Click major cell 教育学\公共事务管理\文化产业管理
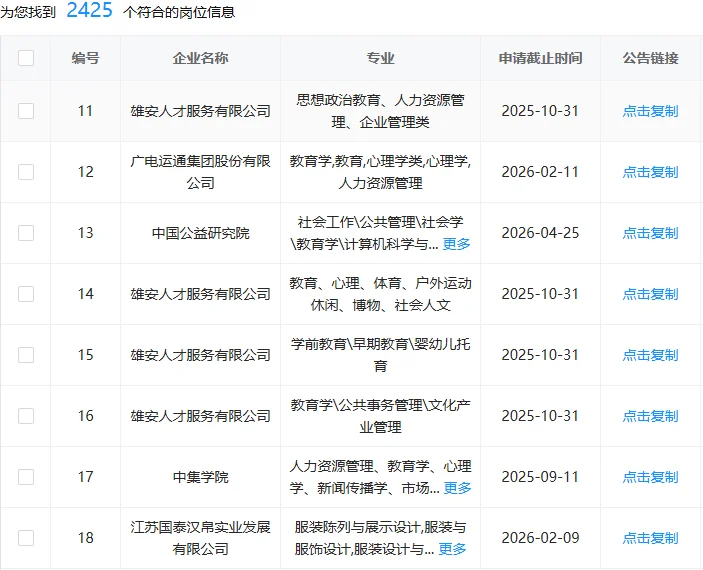 [x=380, y=416]
